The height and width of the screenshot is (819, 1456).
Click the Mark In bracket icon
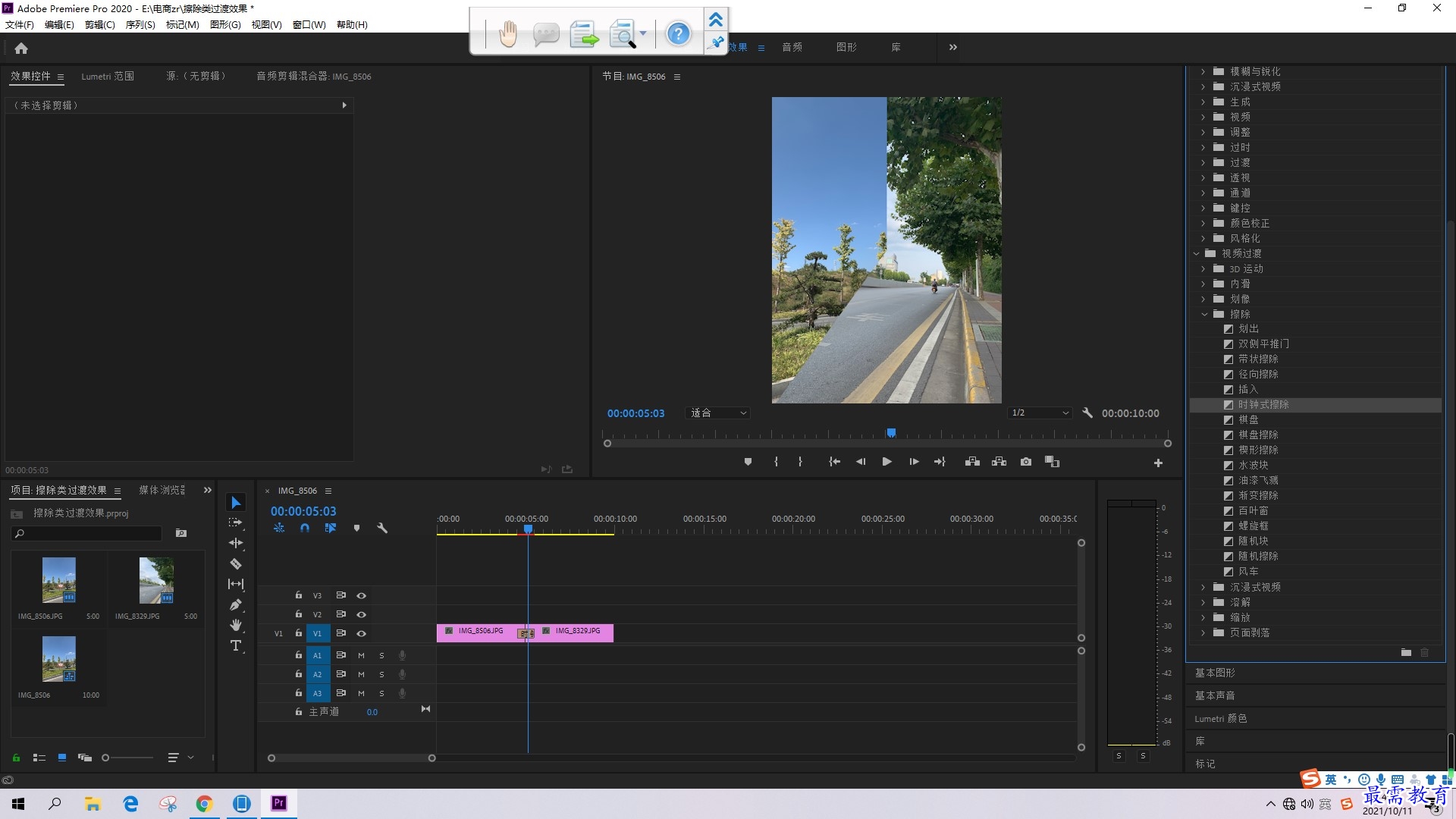(x=776, y=462)
